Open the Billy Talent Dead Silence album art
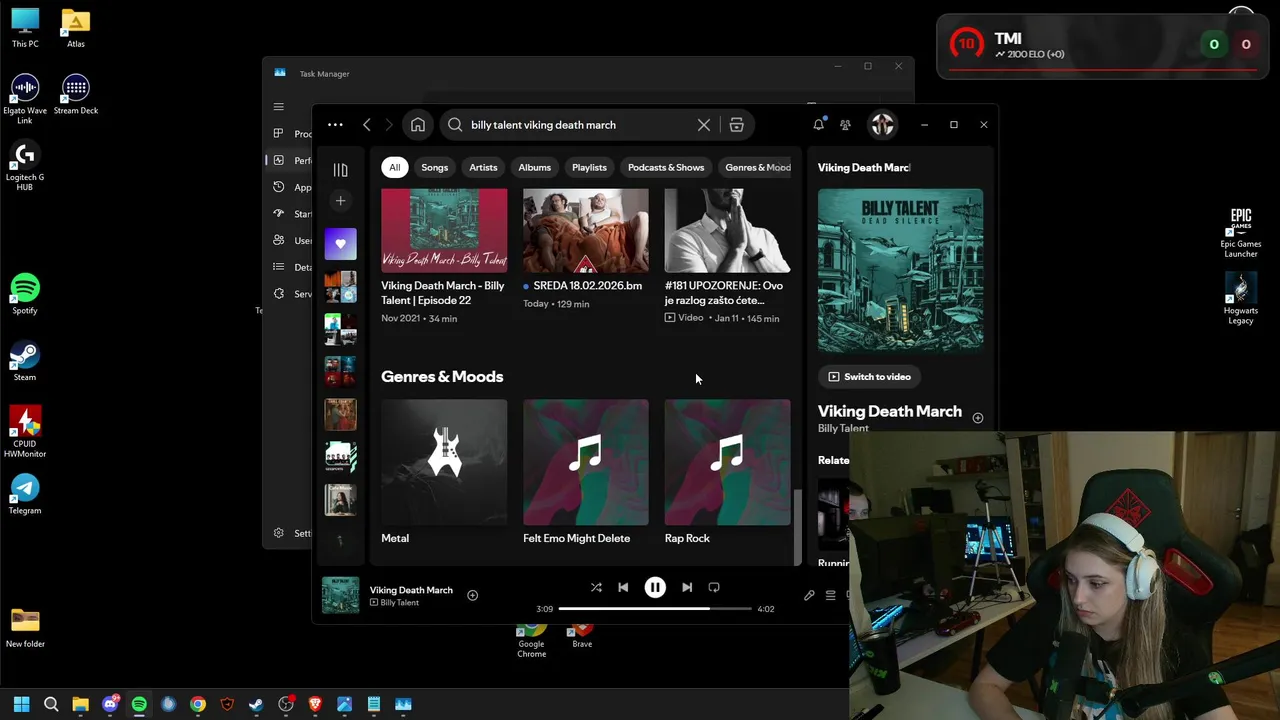The height and width of the screenshot is (720, 1280). coord(900,271)
